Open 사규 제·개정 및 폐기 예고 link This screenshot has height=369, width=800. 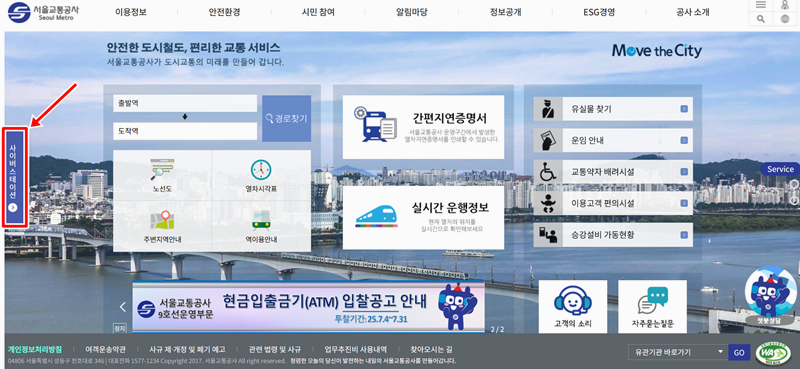(x=187, y=350)
